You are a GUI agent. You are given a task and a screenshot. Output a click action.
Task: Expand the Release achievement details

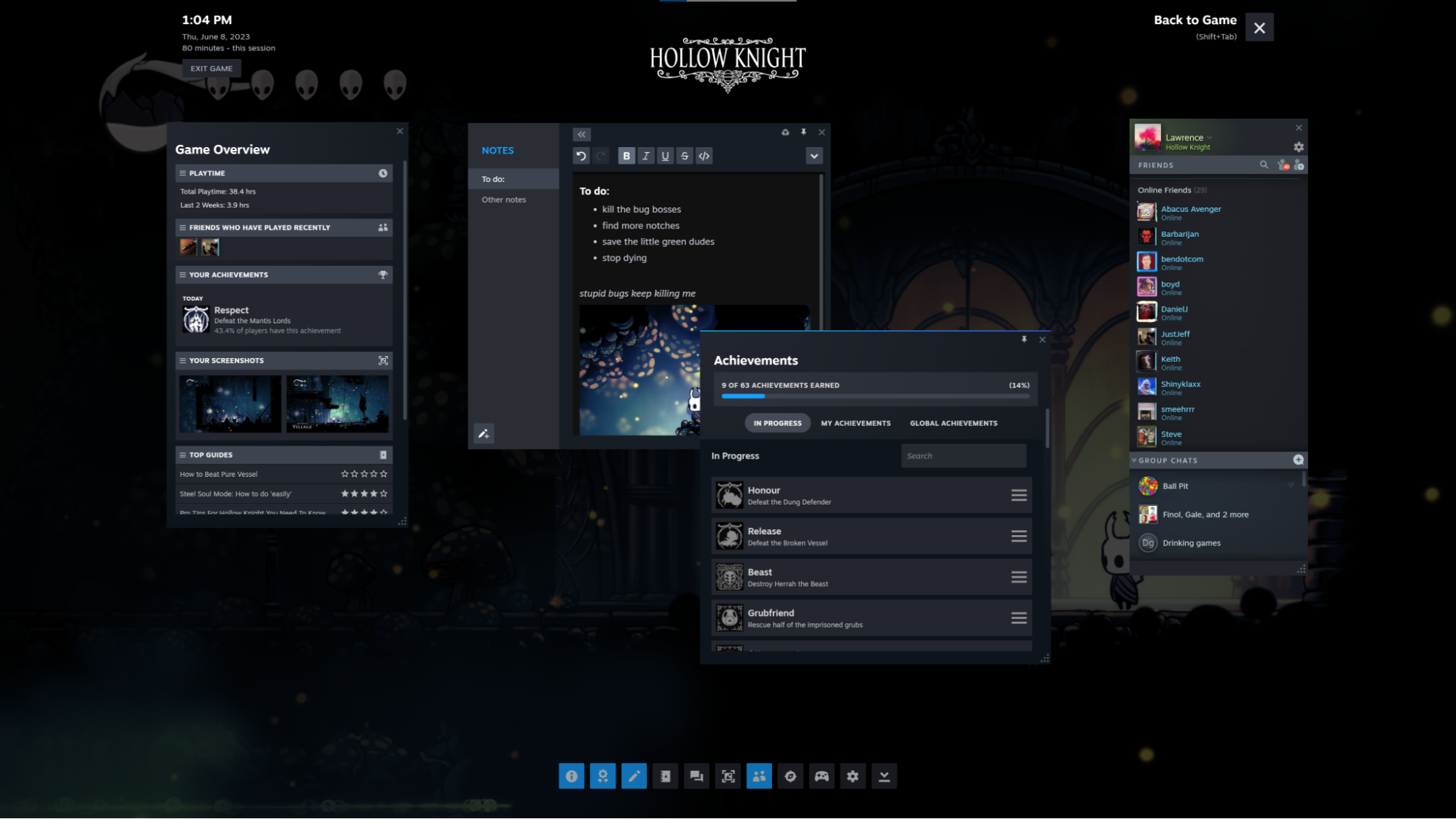click(1019, 537)
